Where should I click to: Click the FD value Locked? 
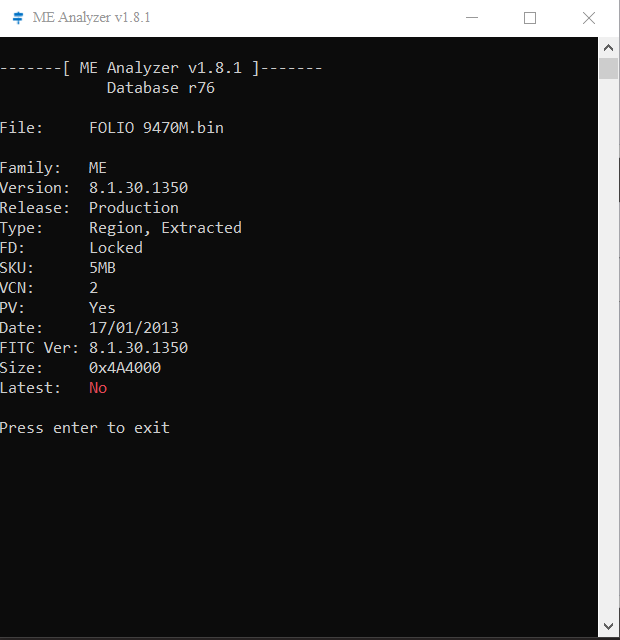click(116, 248)
